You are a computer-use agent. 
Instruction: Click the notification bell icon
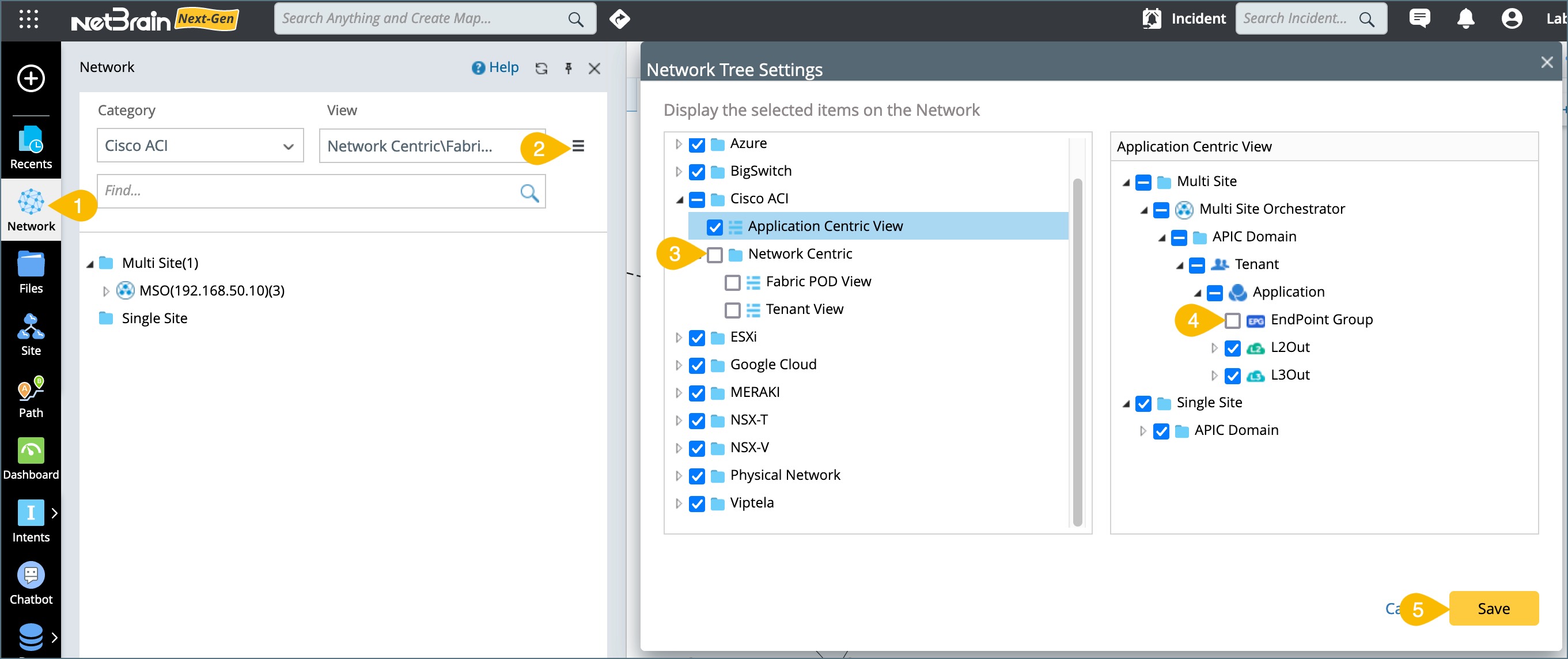click(x=1465, y=19)
